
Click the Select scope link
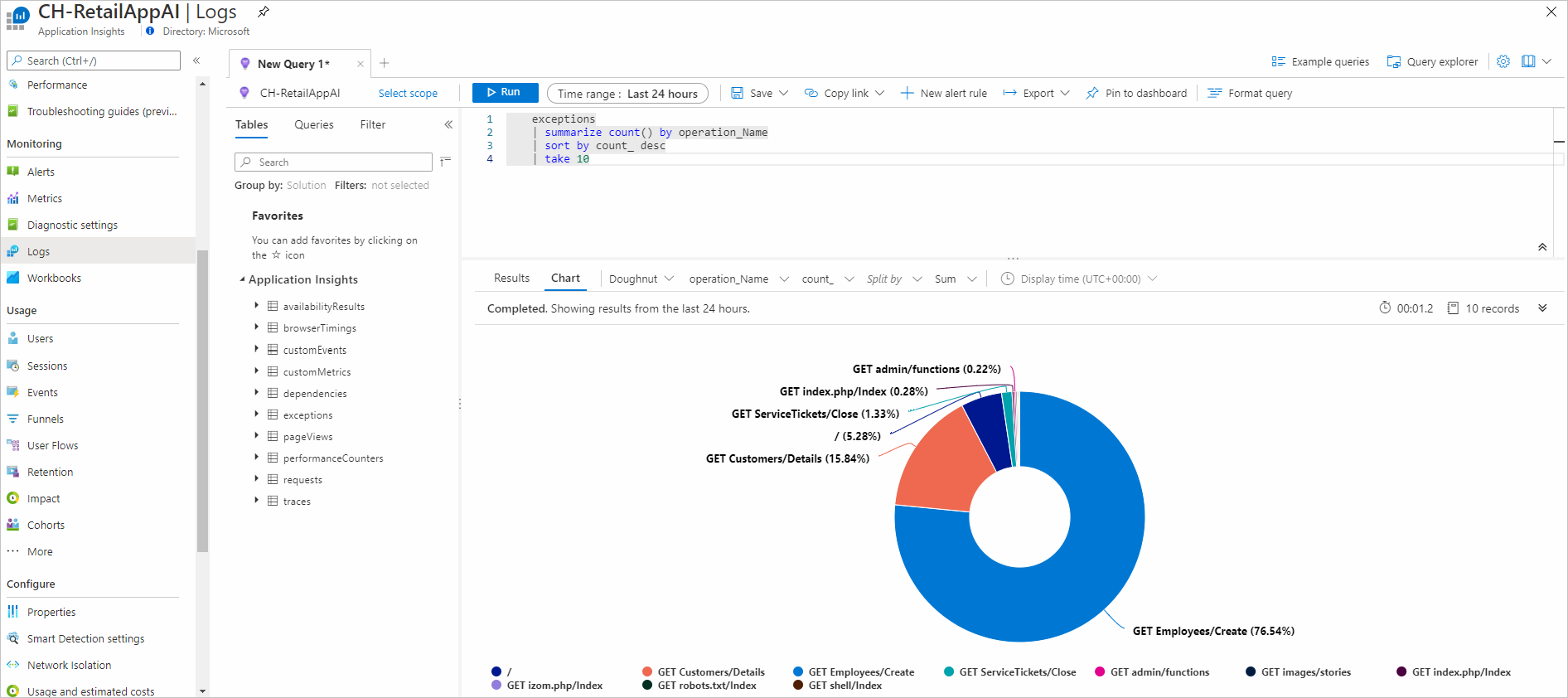pyautogui.click(x=408, y=93)
